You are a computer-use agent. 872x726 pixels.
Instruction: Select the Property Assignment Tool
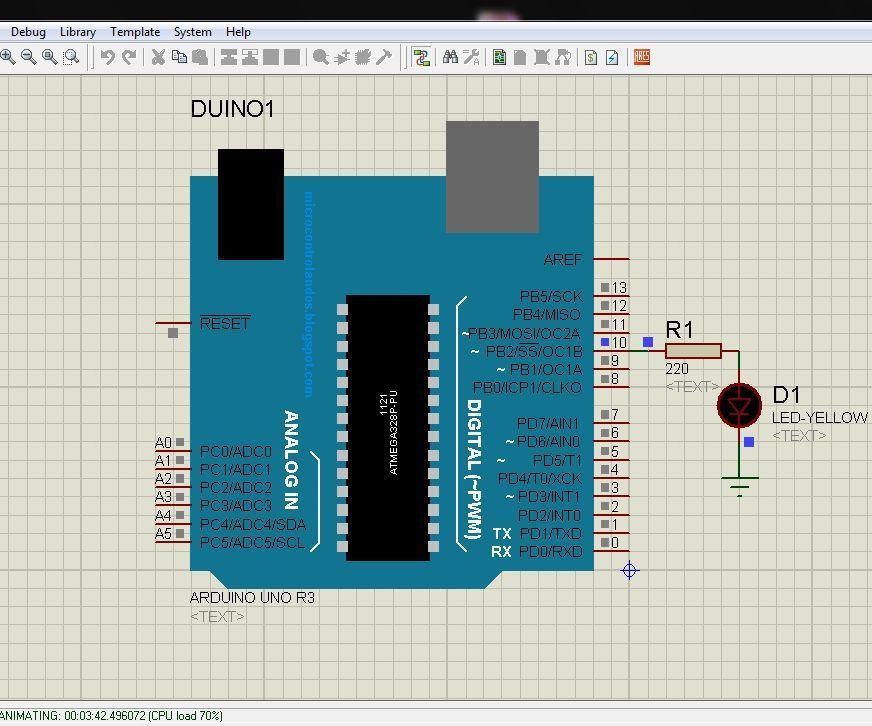(x=470, y=57)
